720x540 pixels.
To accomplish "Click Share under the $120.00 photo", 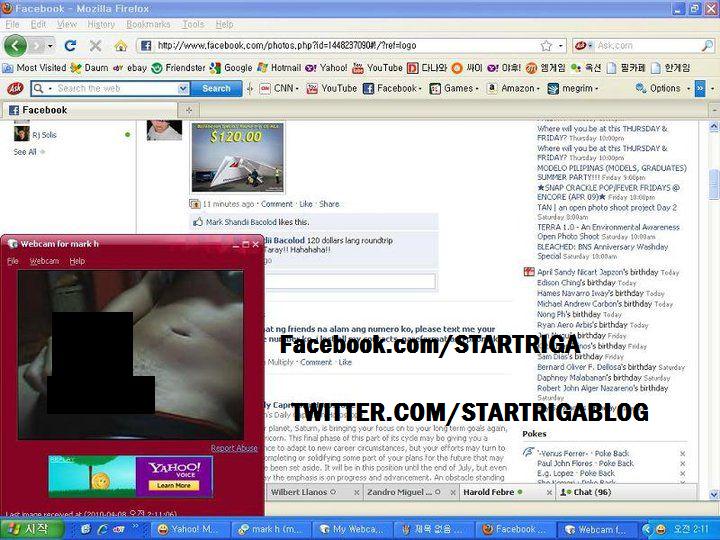I will coord(329,204).
